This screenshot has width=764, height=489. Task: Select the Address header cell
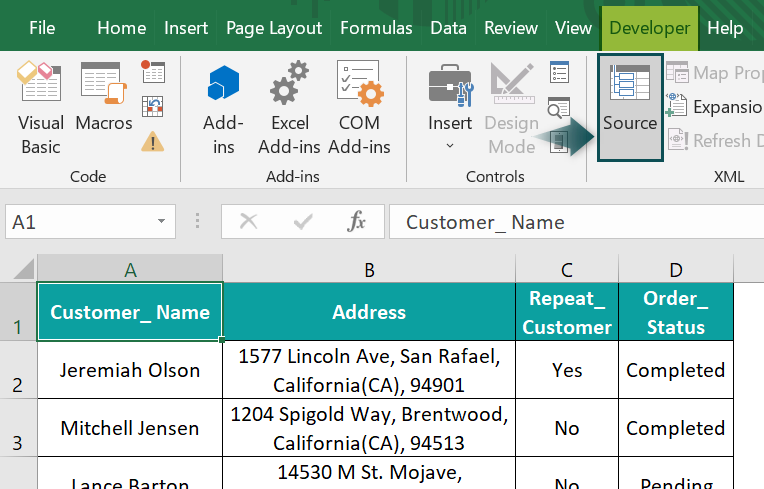tap(369, 312)
